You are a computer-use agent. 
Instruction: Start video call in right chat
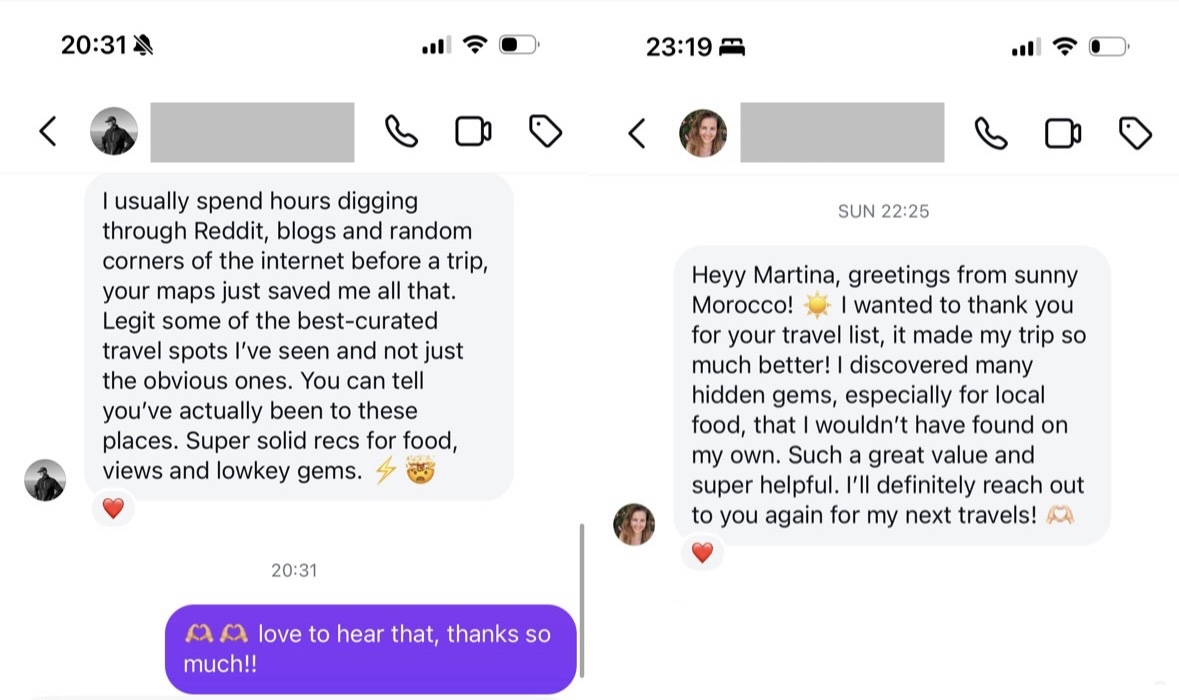[1063, 132]
